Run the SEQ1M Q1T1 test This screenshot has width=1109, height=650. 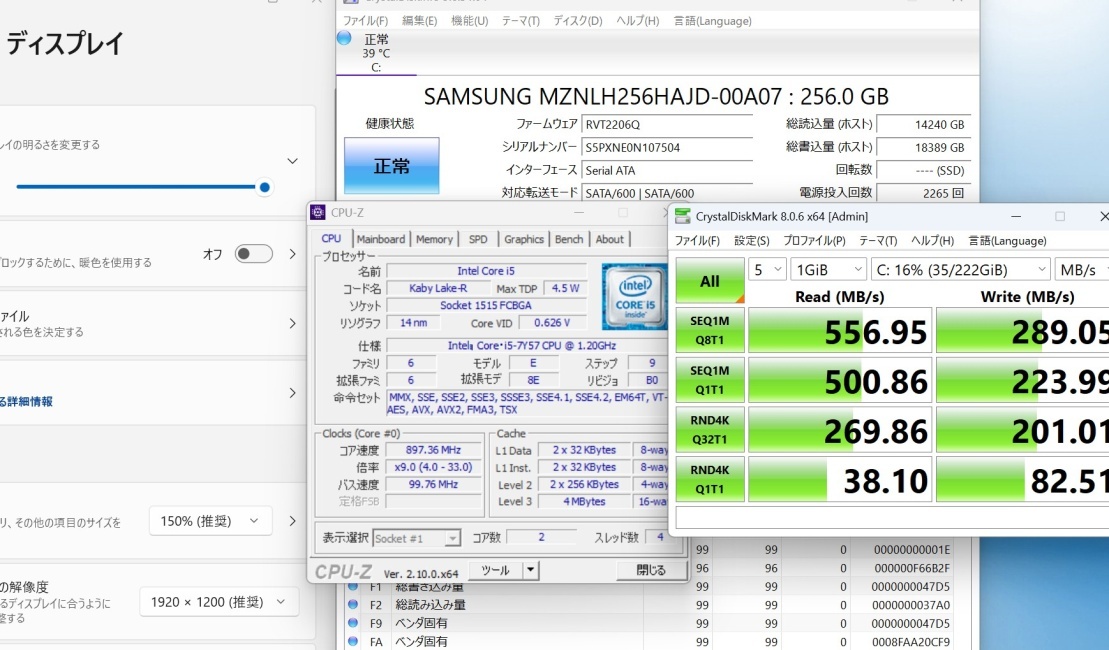coord(709,380)
